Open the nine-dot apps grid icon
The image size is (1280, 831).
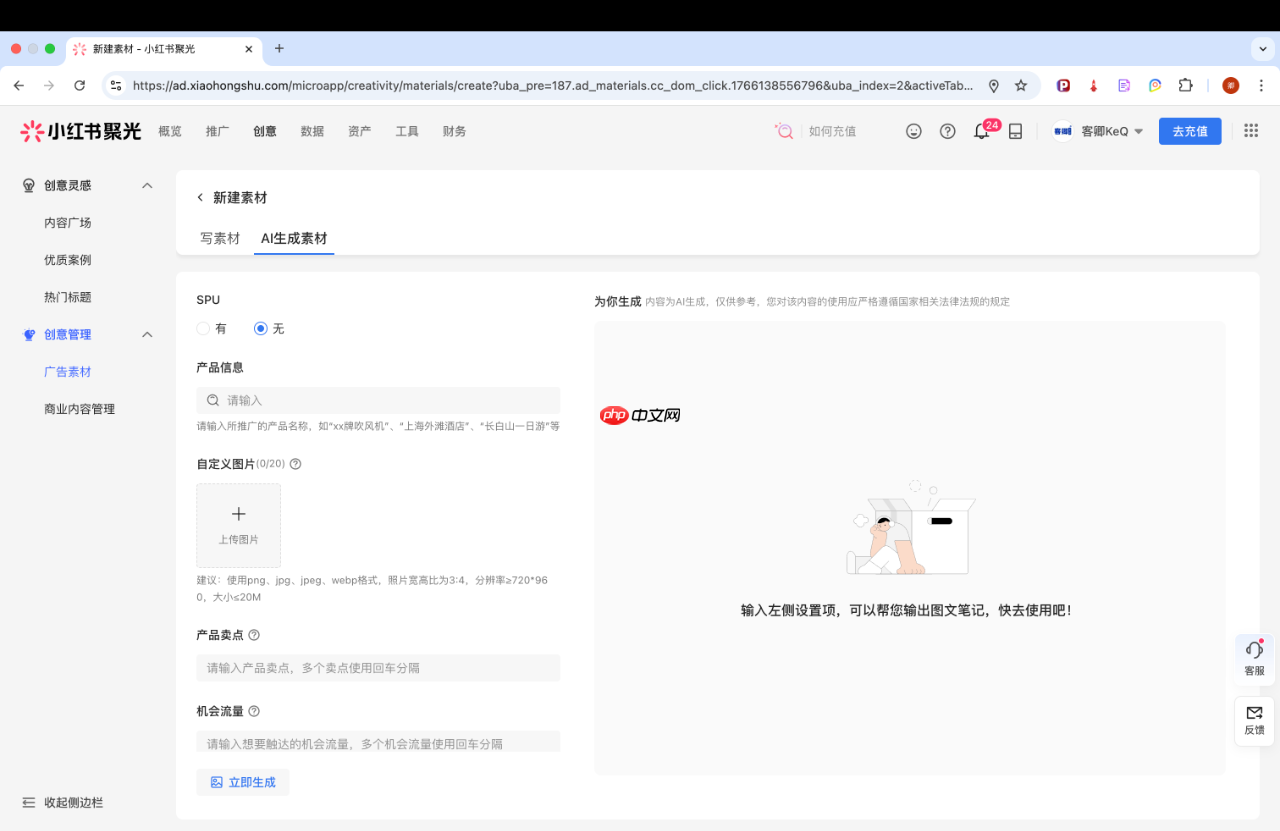click(x=1251, y=131)
